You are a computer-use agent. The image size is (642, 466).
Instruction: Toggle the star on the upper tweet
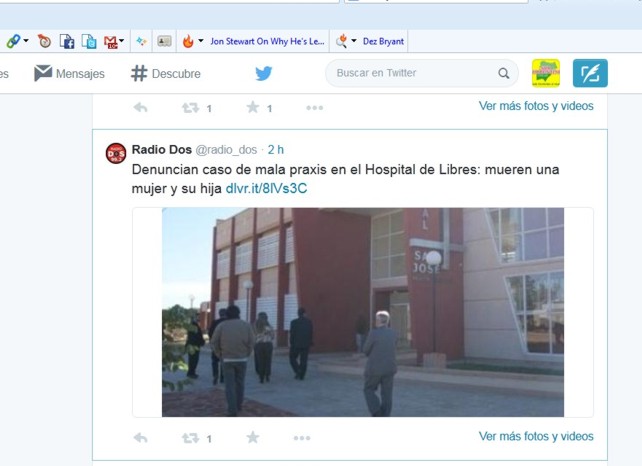pos(252,107)
